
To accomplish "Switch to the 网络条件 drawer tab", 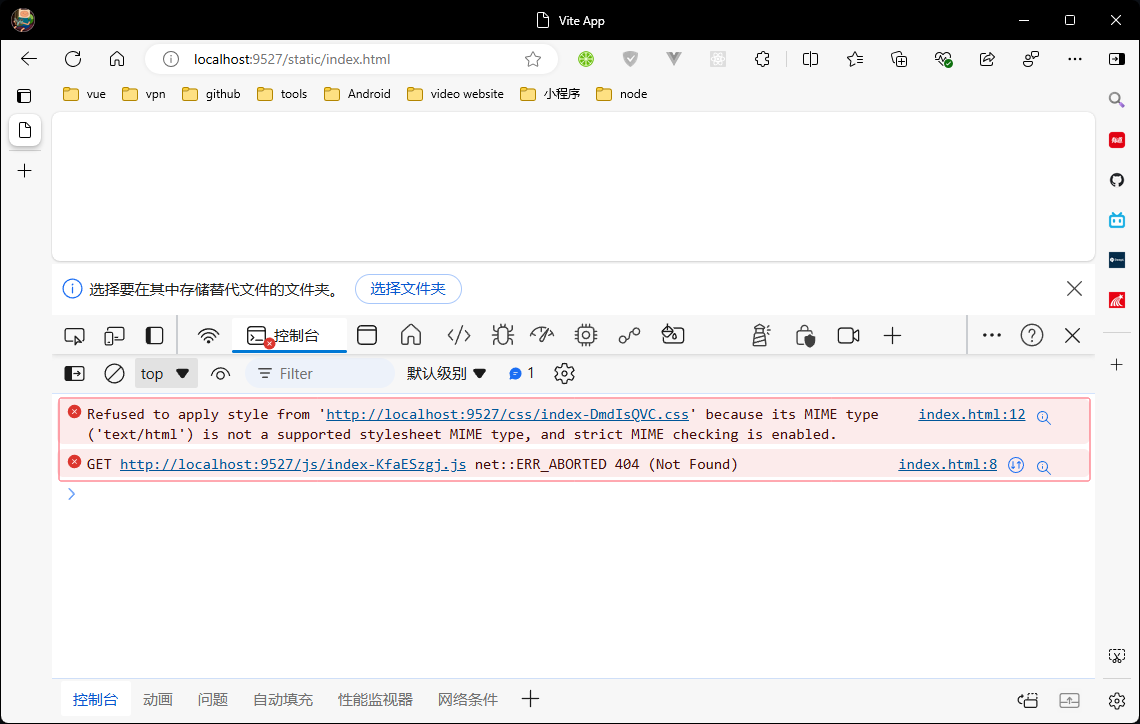I will [x=467, y=700].
